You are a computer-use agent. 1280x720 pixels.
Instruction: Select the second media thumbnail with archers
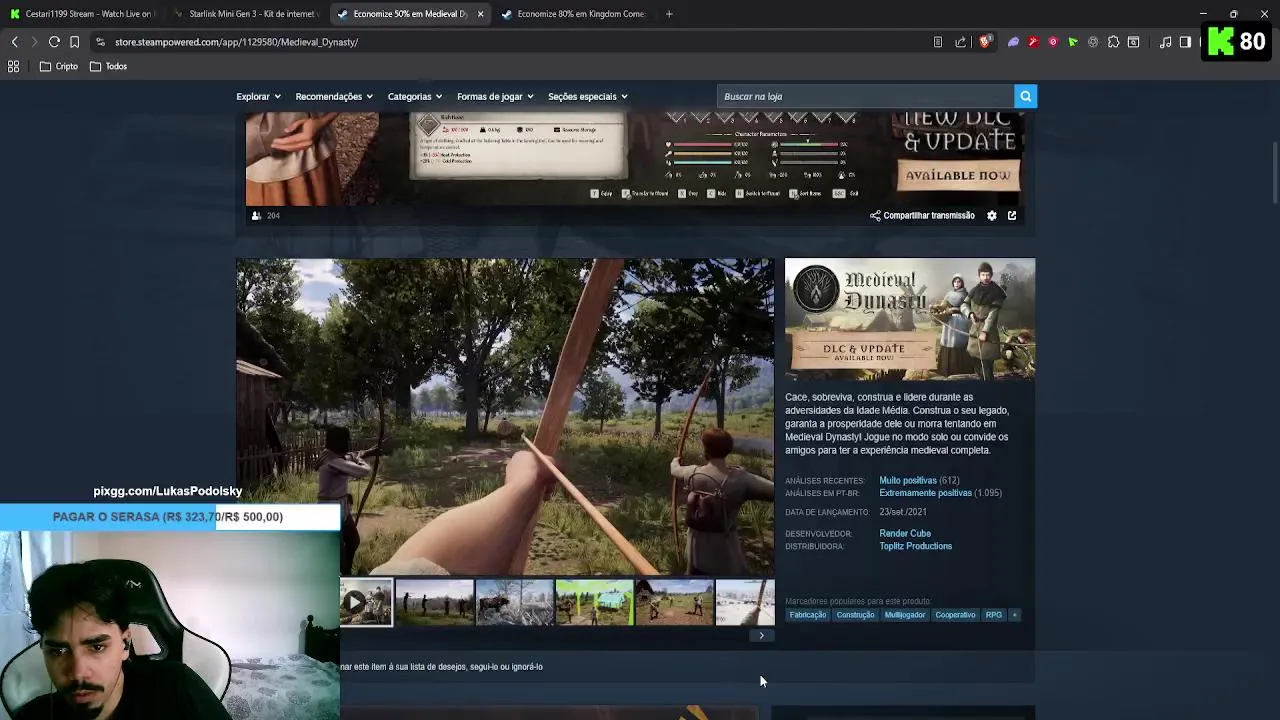(434, 602)
